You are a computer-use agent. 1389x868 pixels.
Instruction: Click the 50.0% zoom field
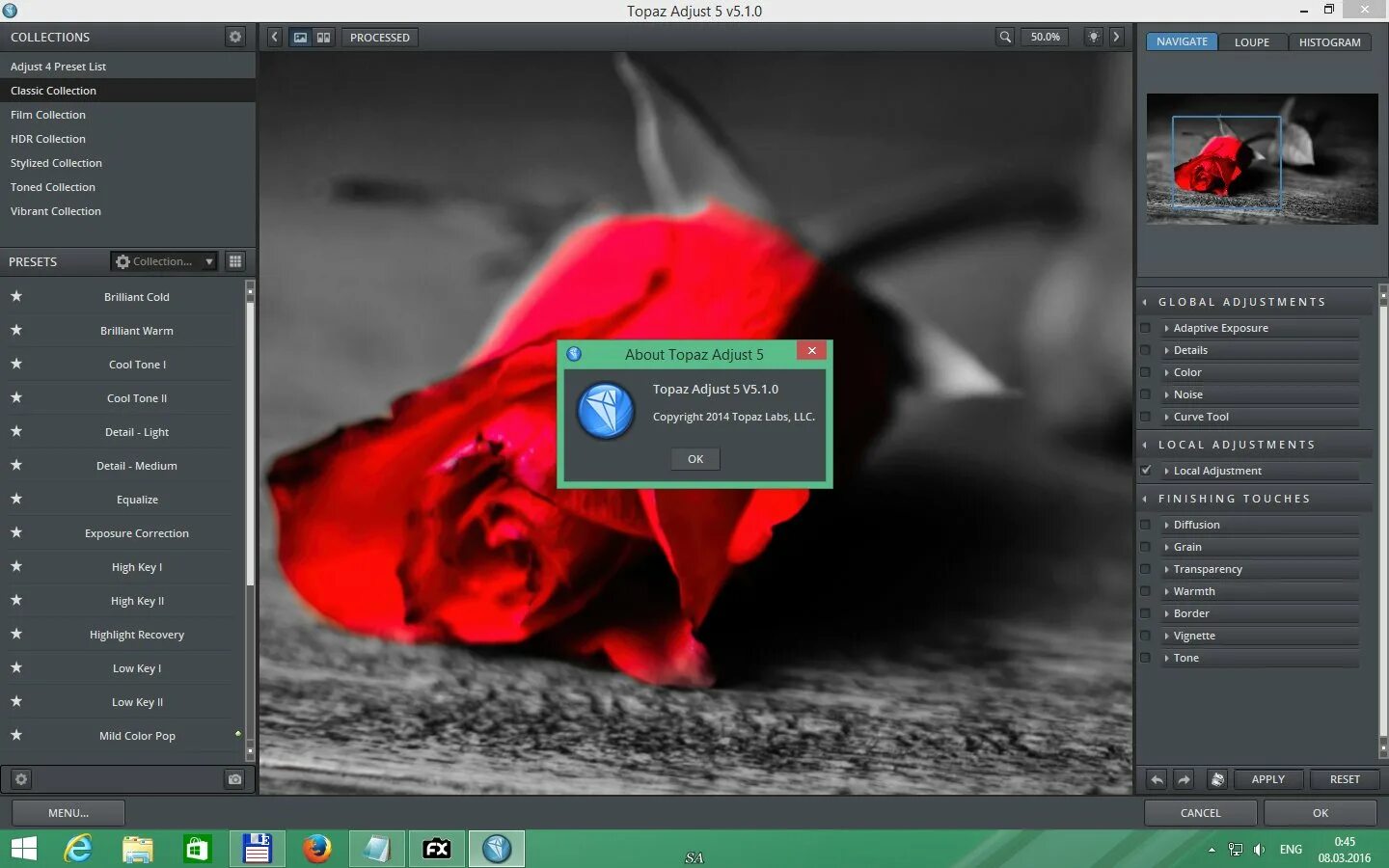(x=1045, y=37)
